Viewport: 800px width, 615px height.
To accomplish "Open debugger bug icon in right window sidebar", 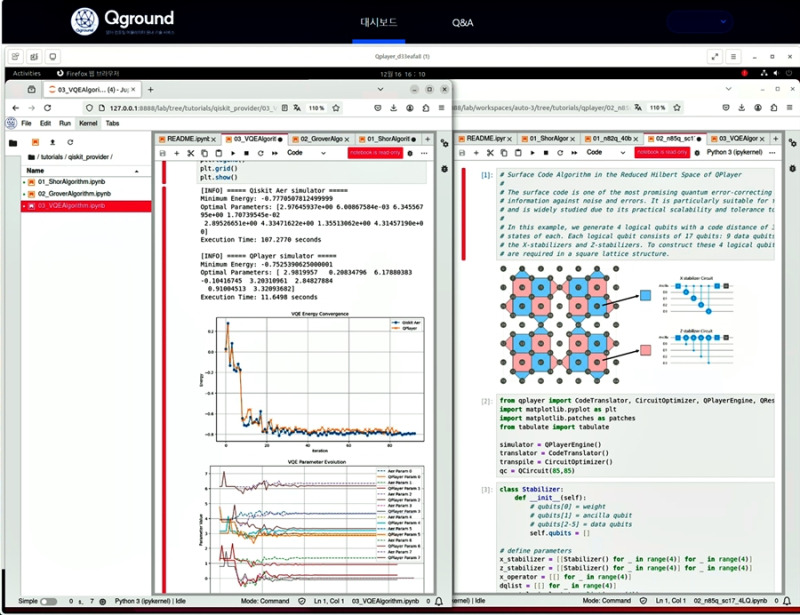I will [792, 168].
